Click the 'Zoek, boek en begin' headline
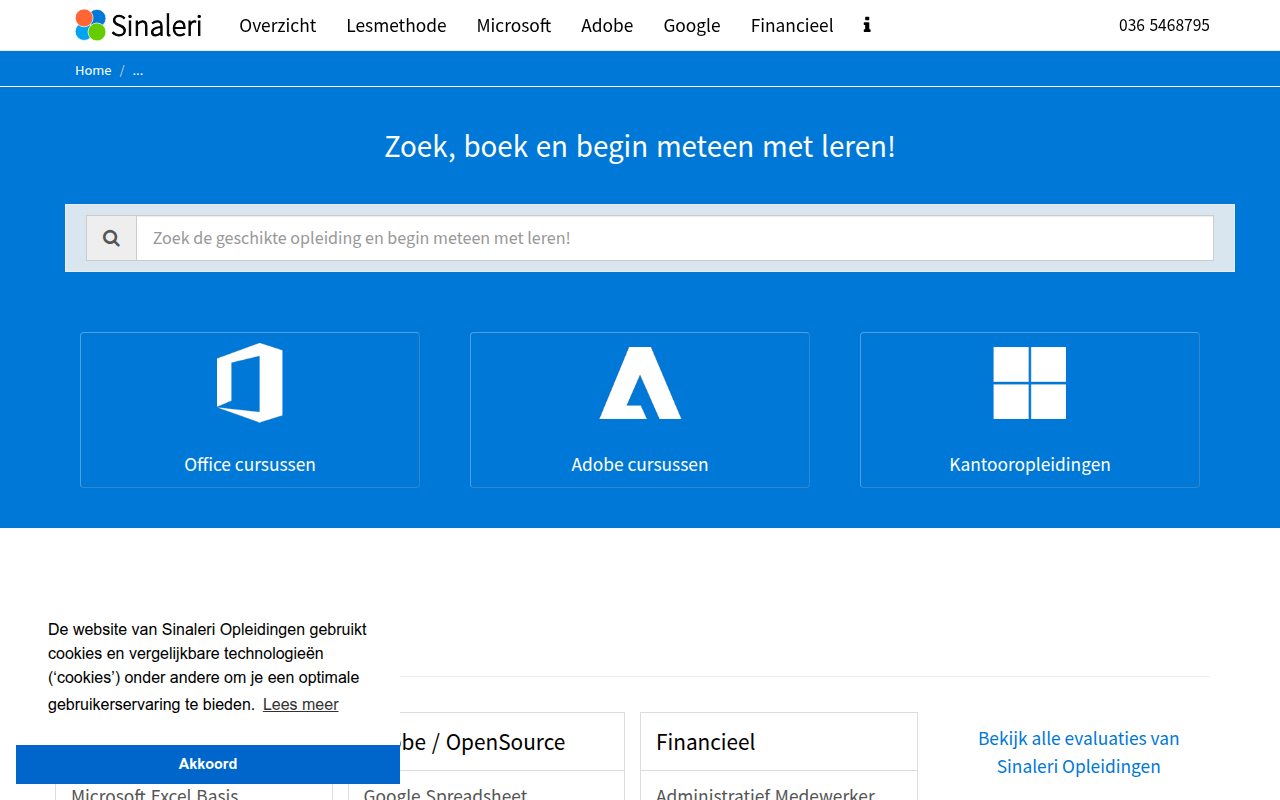The height and width of the screenshot is (800, 1280). (640, 146)
